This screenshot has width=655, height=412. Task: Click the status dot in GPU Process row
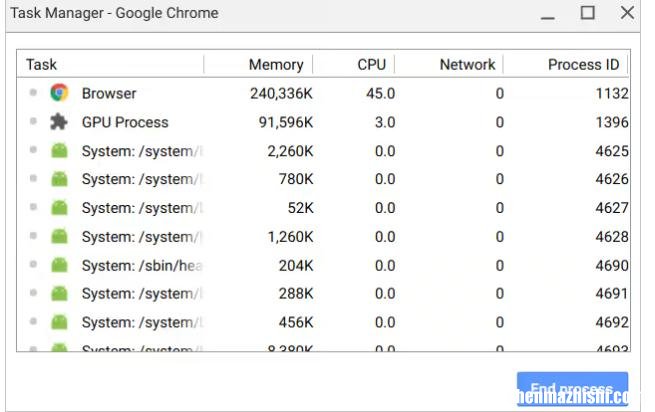point(33,121)
